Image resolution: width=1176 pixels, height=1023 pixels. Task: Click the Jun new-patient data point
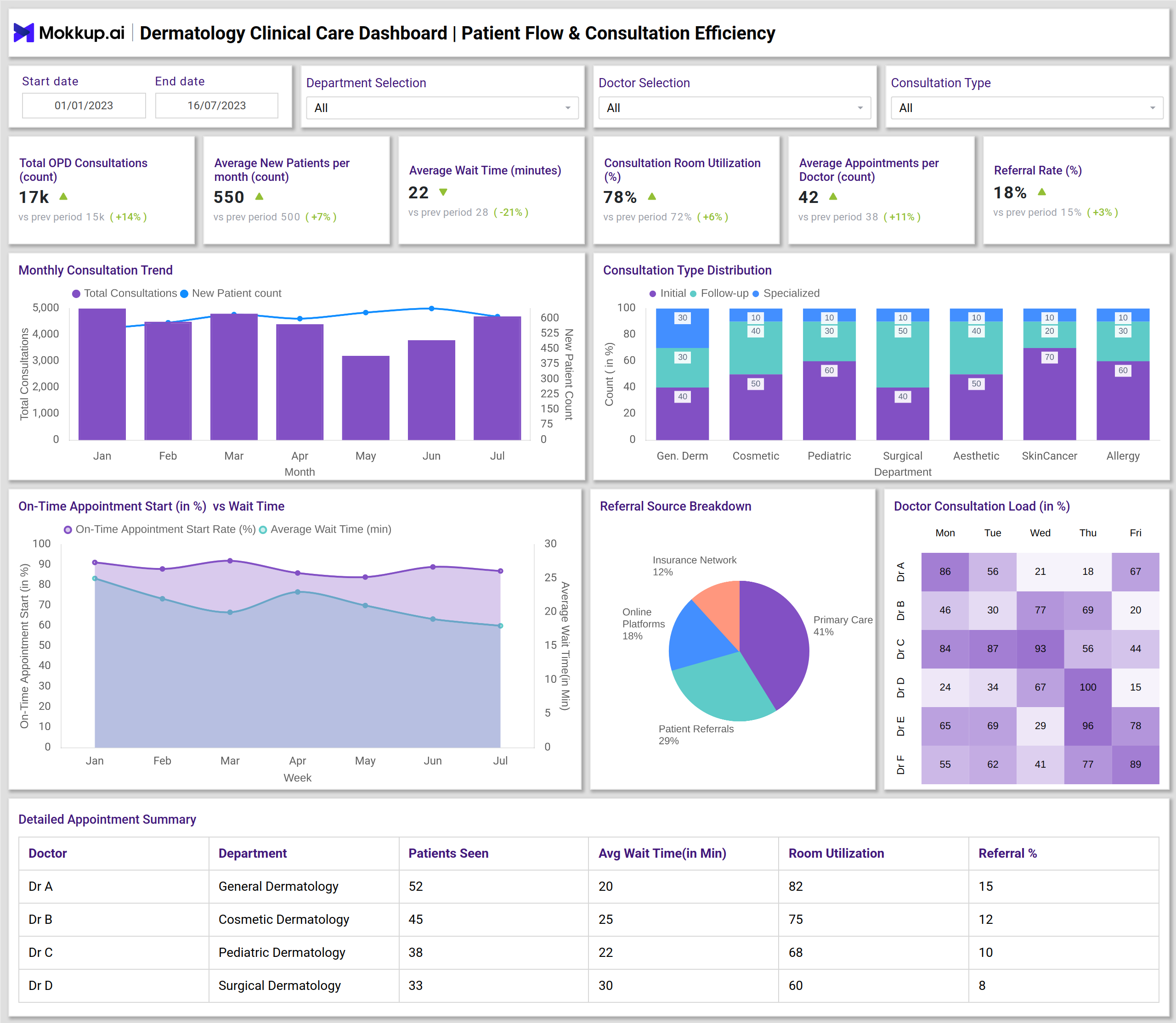[432, 308]
